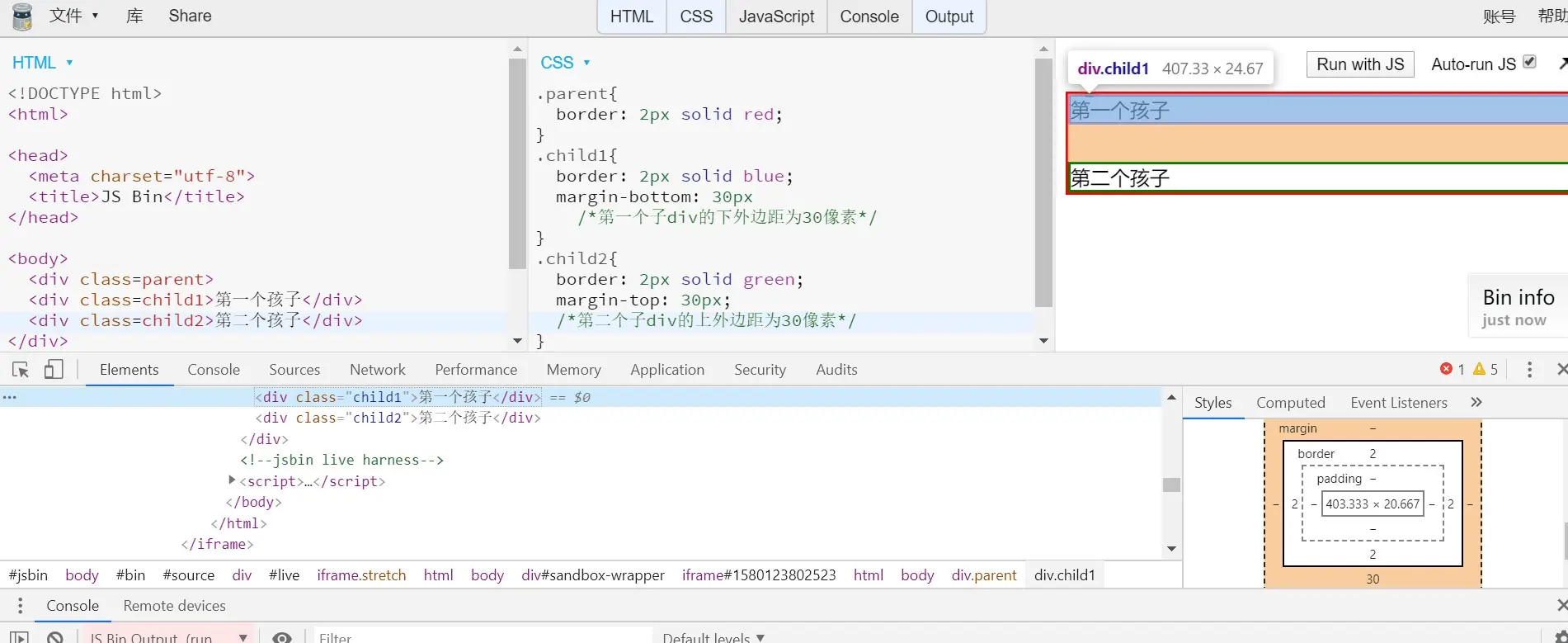This screenshot has width=1568, height=643.
Task: Toggle the Console panel button in the JS Bin top bar
Action: coord(869,17)
